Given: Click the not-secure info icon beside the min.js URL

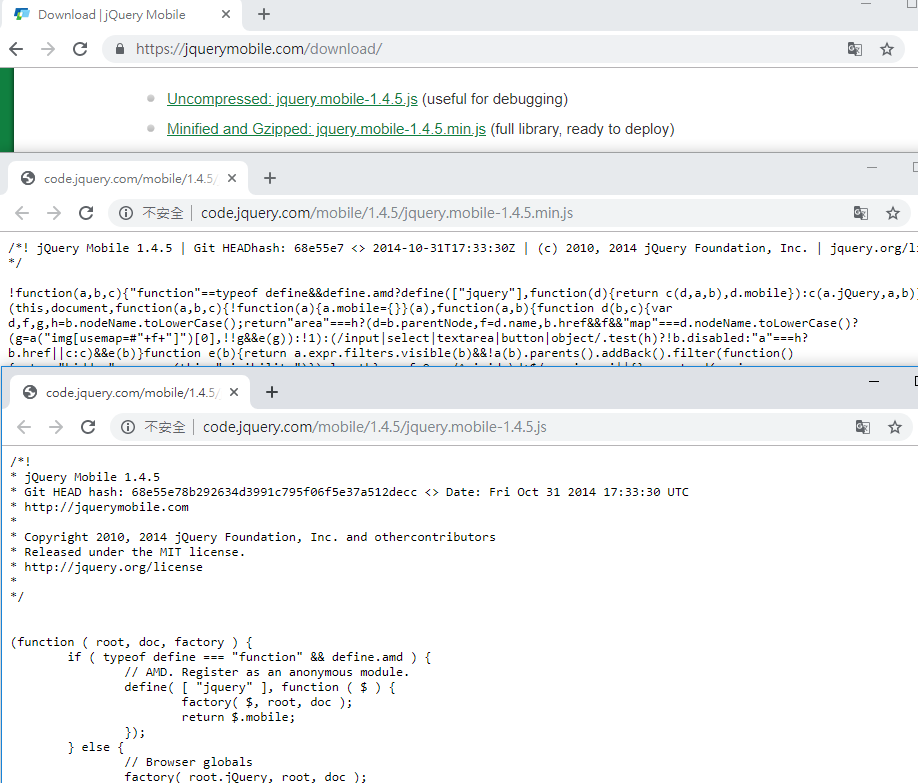Looking at the screenshot, I should 126,213.
